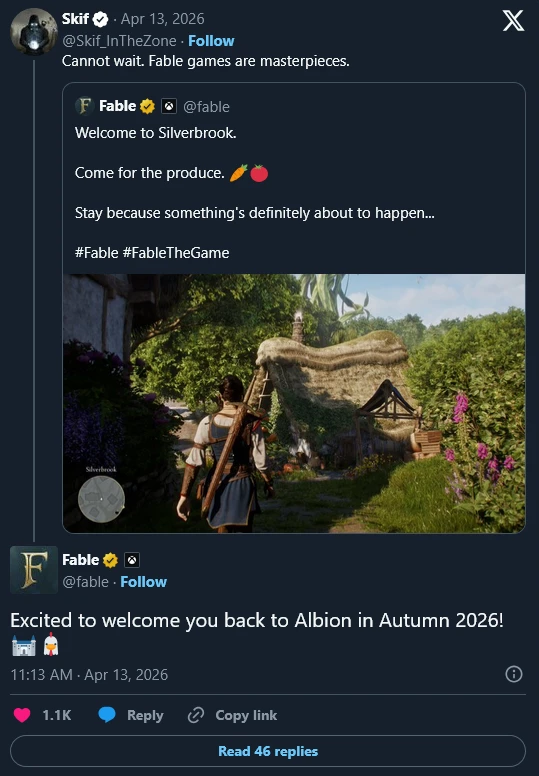Viewport: 539px width, 776px height.
Task: Follow the @Skif_InTheZone account
Action: (211, 41)
